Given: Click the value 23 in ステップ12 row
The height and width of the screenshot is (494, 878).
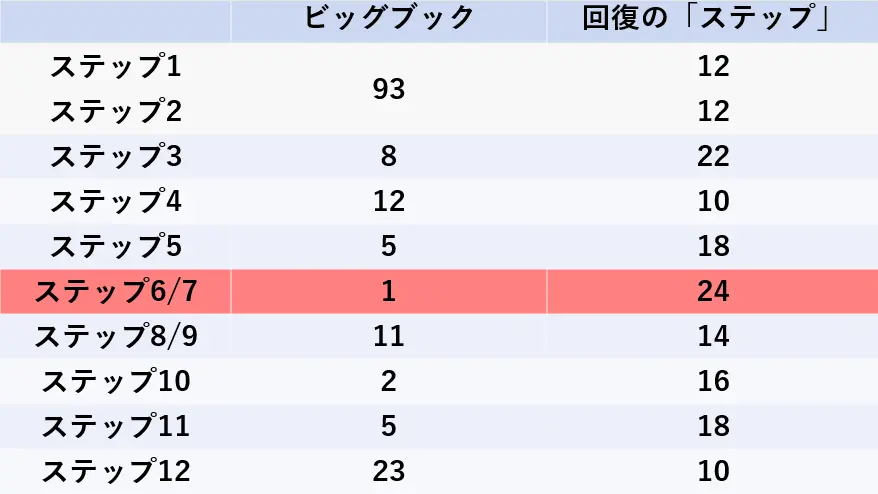Looking at the screenshot, I should pos(389,471).
